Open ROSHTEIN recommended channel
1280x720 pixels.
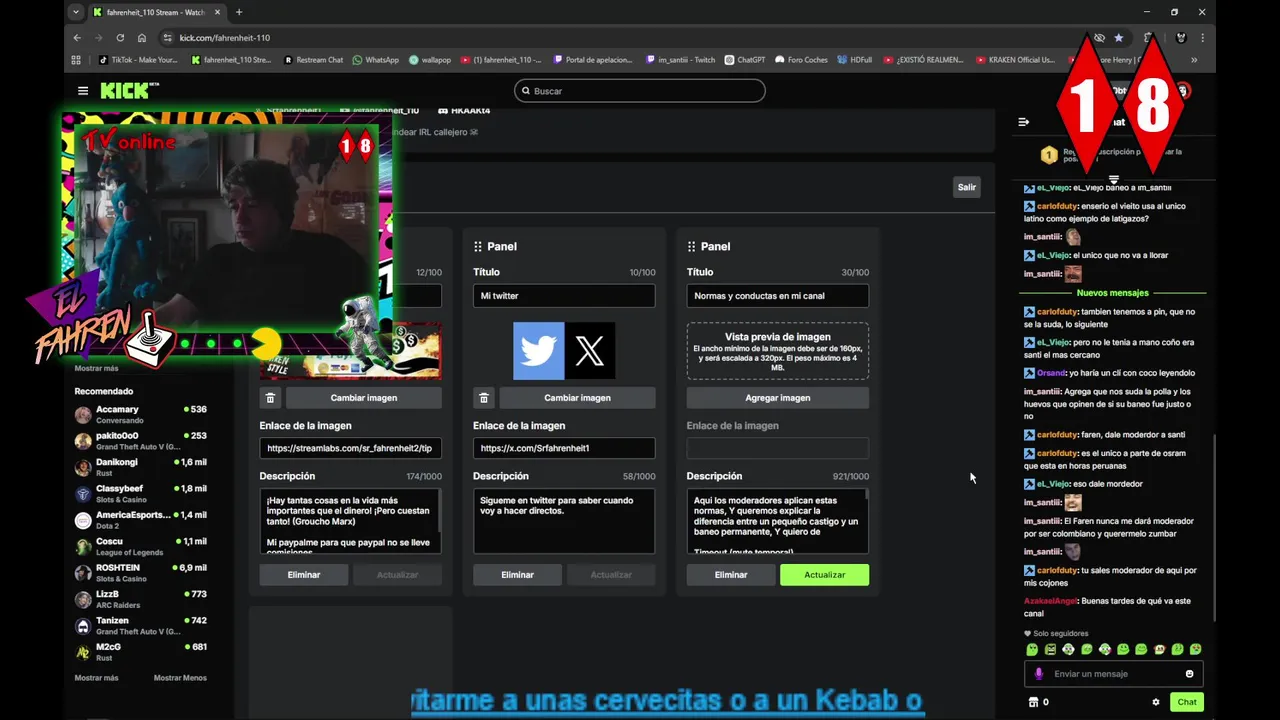(x=141, y=573)
